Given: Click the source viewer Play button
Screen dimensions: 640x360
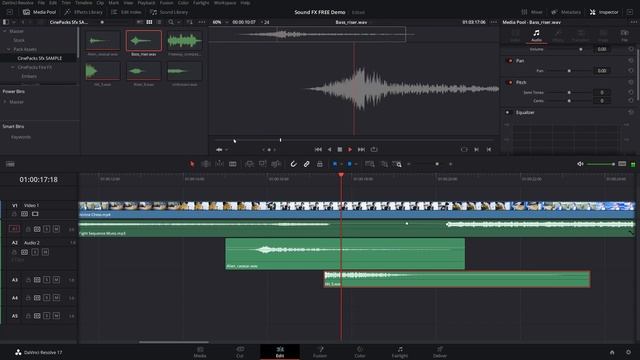Looking at the screenshot, I should [350, 150].
